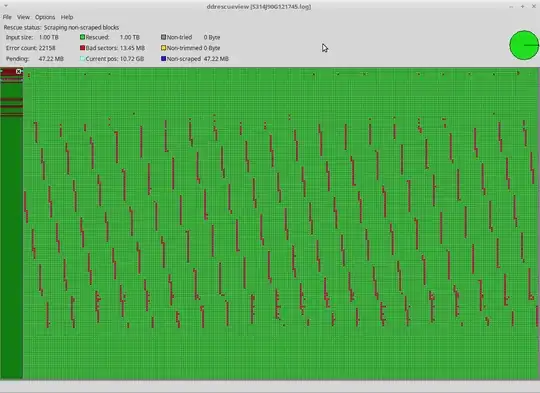Click the Non-scraped value 47.22 MB
The width and height of the screenshot is (540, 393).
(x=216, y=59)
